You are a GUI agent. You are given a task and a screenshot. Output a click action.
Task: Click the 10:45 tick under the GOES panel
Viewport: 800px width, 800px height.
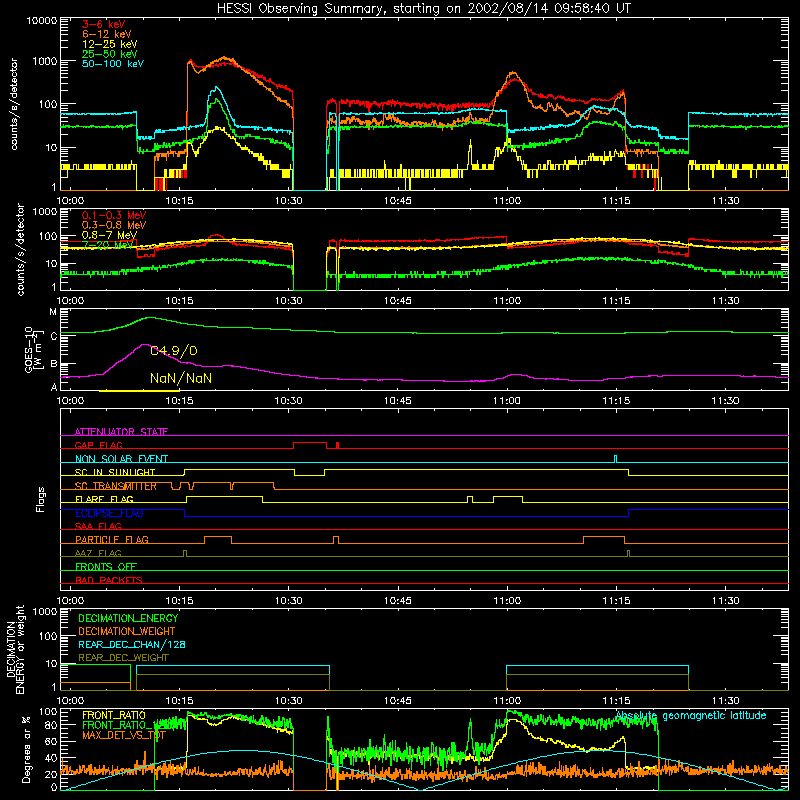tap(398, 401)
